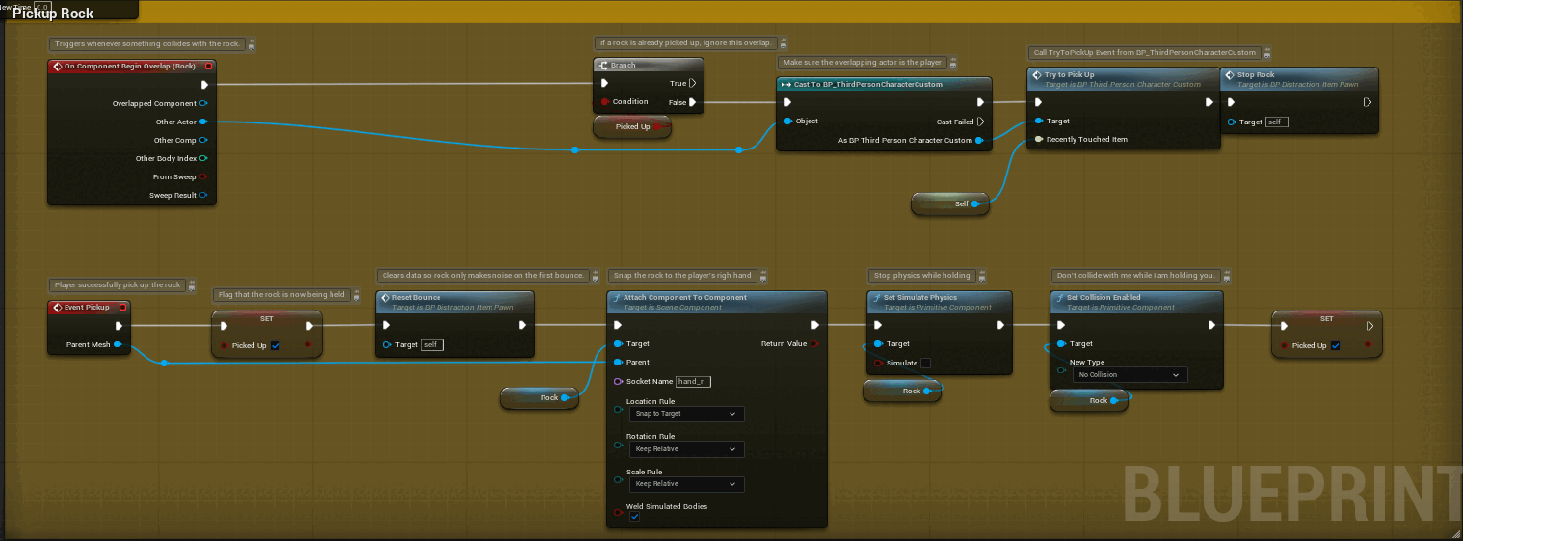Viewport: 1568px width, 541px height.
Task: Uncheck the Weld Simulated Bodies checkbox
Action: pos(634,517)
